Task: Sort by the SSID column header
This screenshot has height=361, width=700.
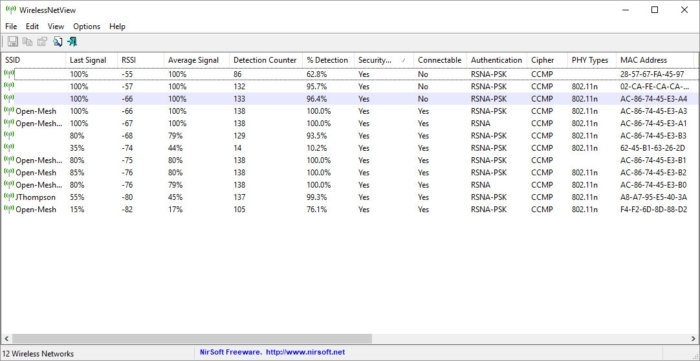Action: click(x=33, y=60)
